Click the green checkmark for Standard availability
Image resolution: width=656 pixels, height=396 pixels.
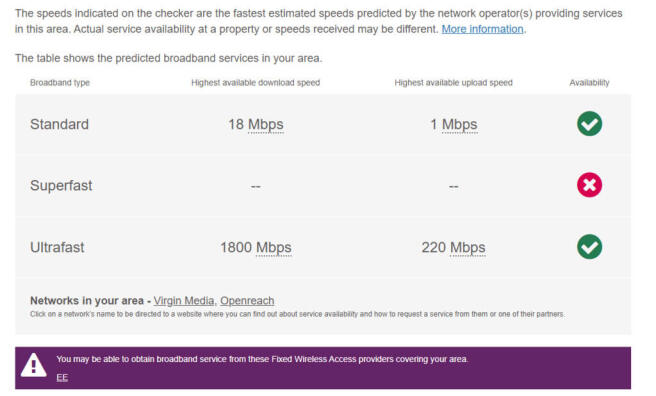click(x=589, y=124)
